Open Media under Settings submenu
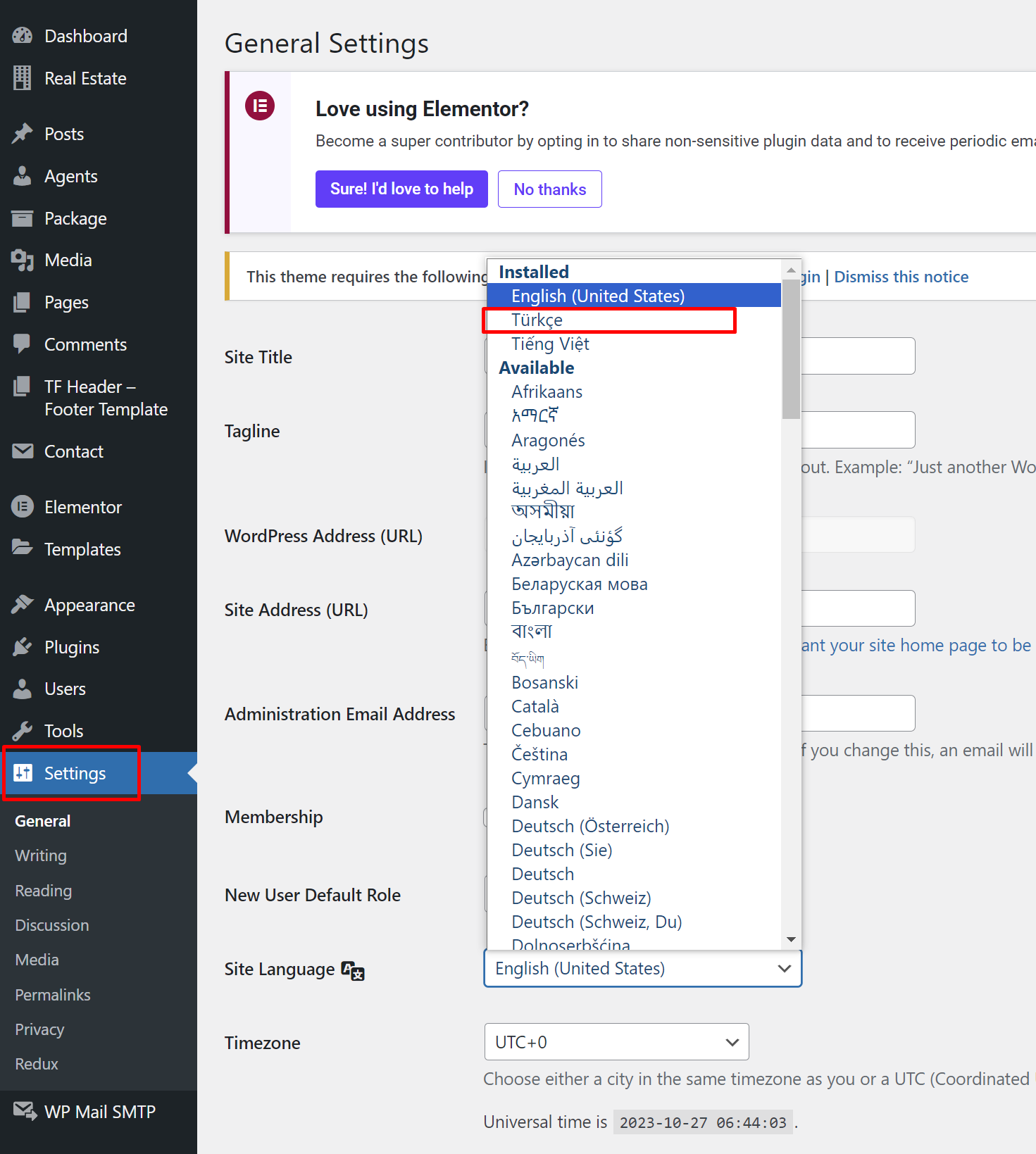 (x=37, y=960)
